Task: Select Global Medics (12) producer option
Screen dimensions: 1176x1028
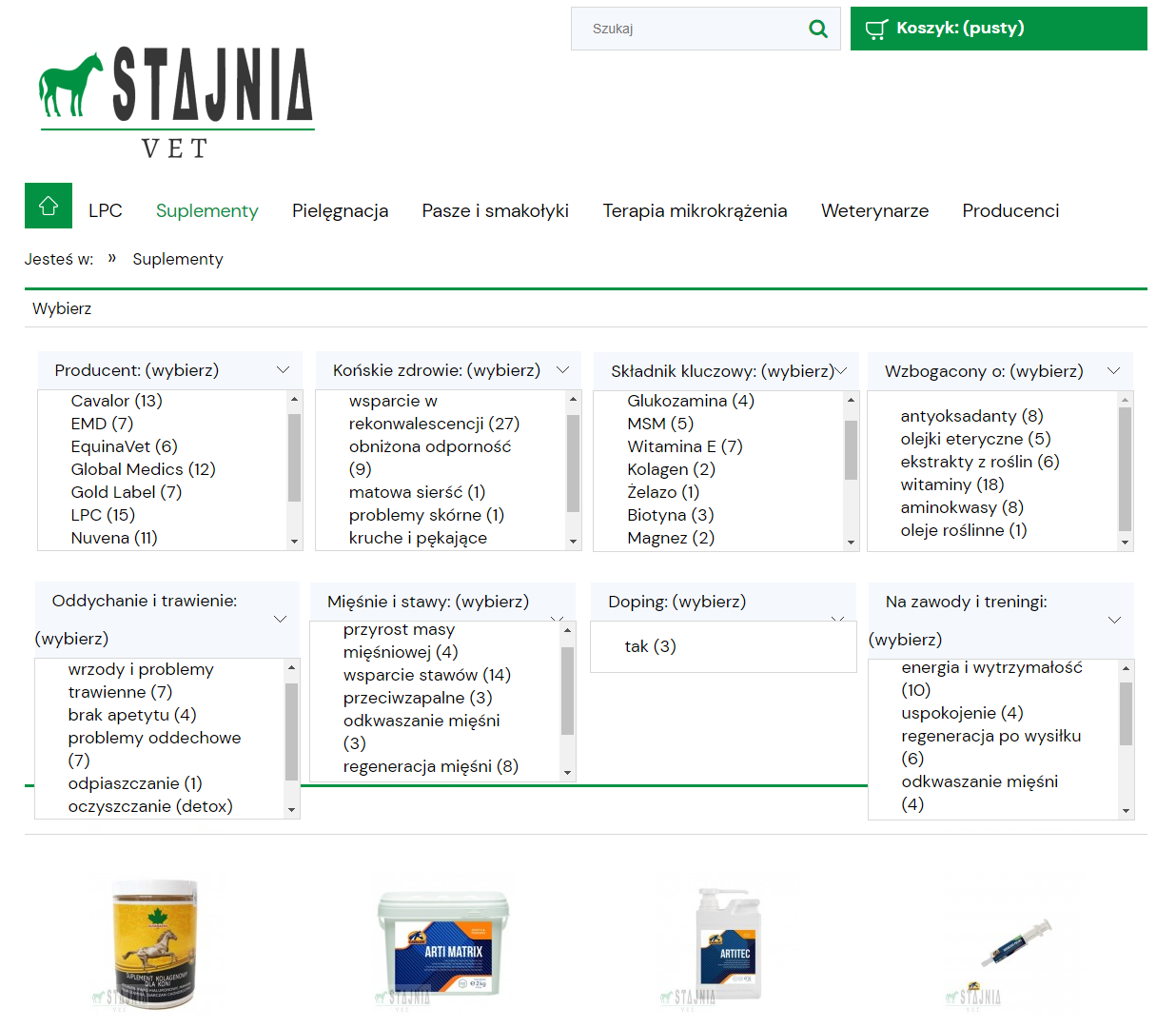Action: [144, 469]
